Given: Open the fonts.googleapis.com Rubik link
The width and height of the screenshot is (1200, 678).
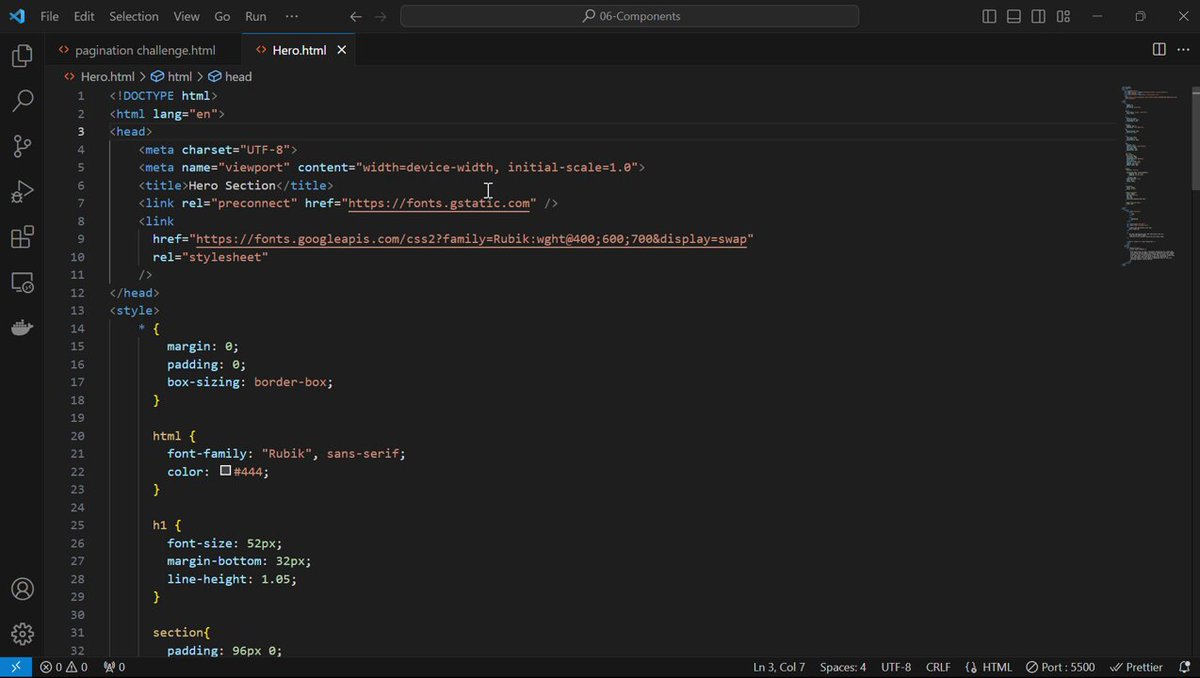Looking at the screenshot, I should click(472, 239).
